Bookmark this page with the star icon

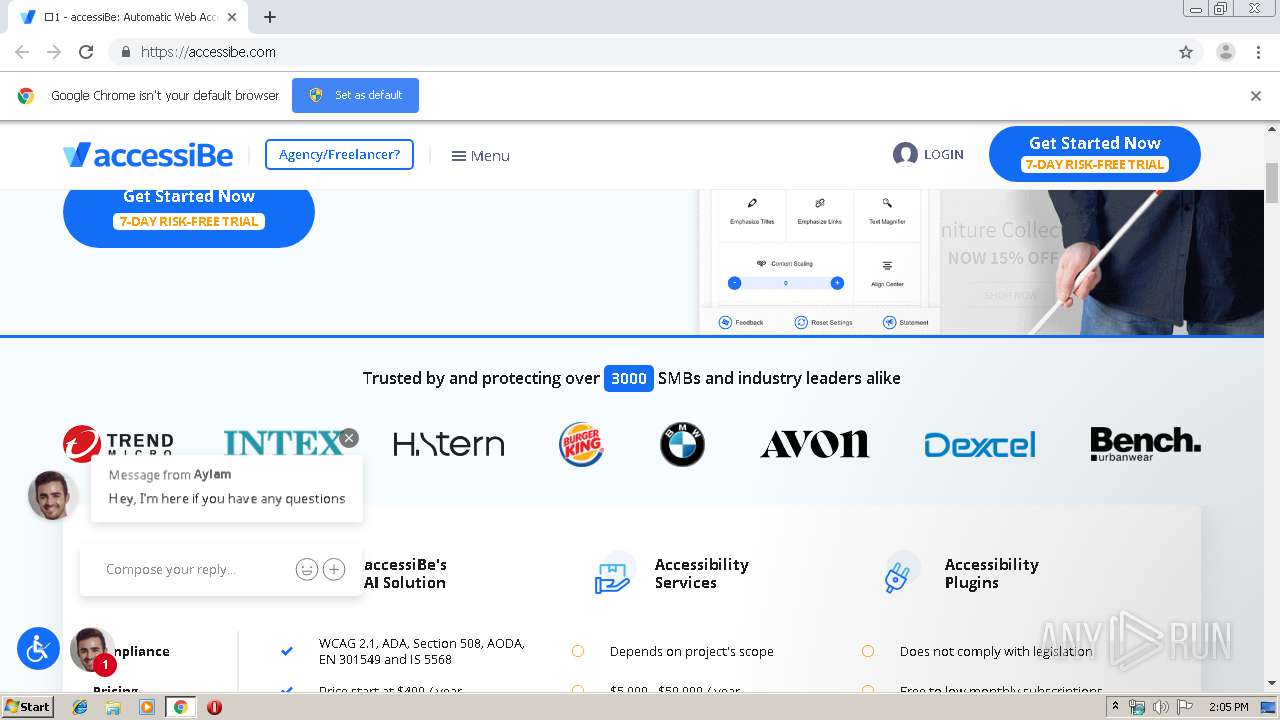pos(1186,52)
